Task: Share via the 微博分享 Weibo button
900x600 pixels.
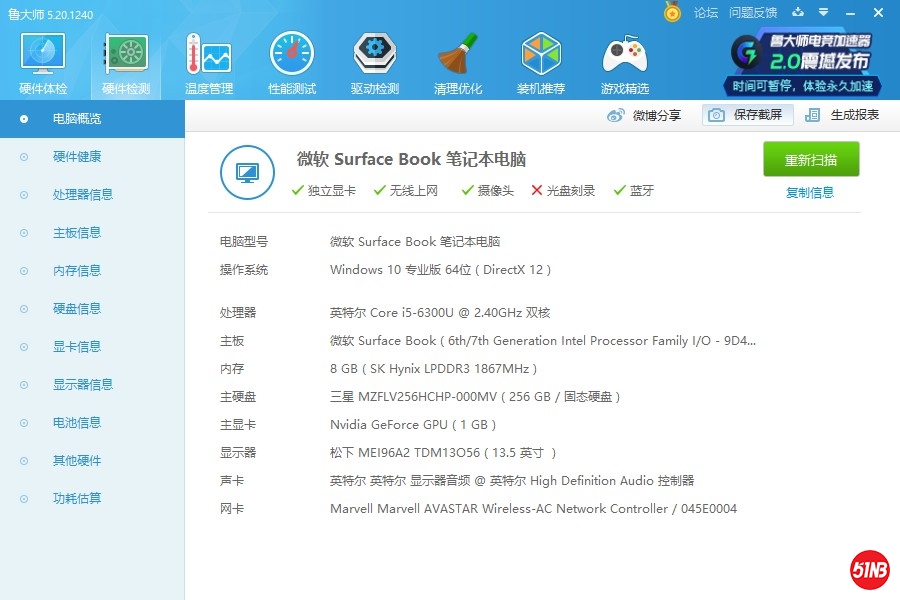Action: (645, 115)
